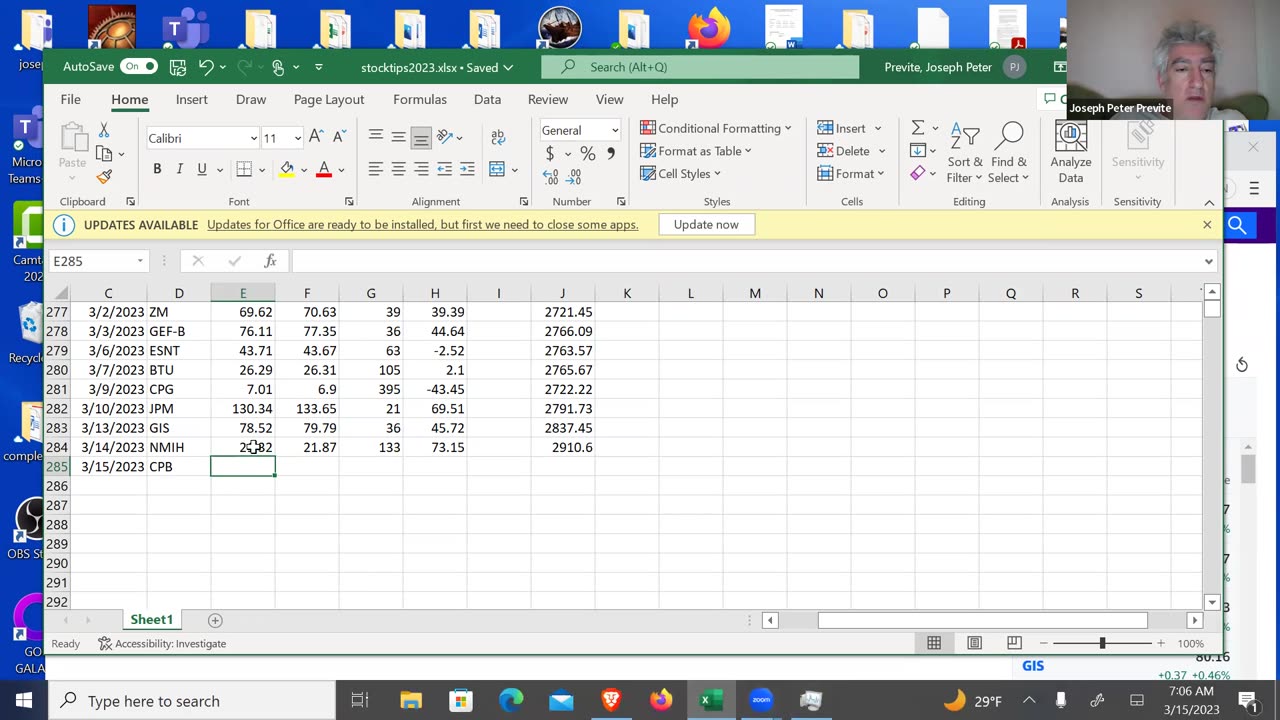The height and width of the screenshot is (720, 1280).
Task: Click the Increase Indent icon
Action: [467, 169]
